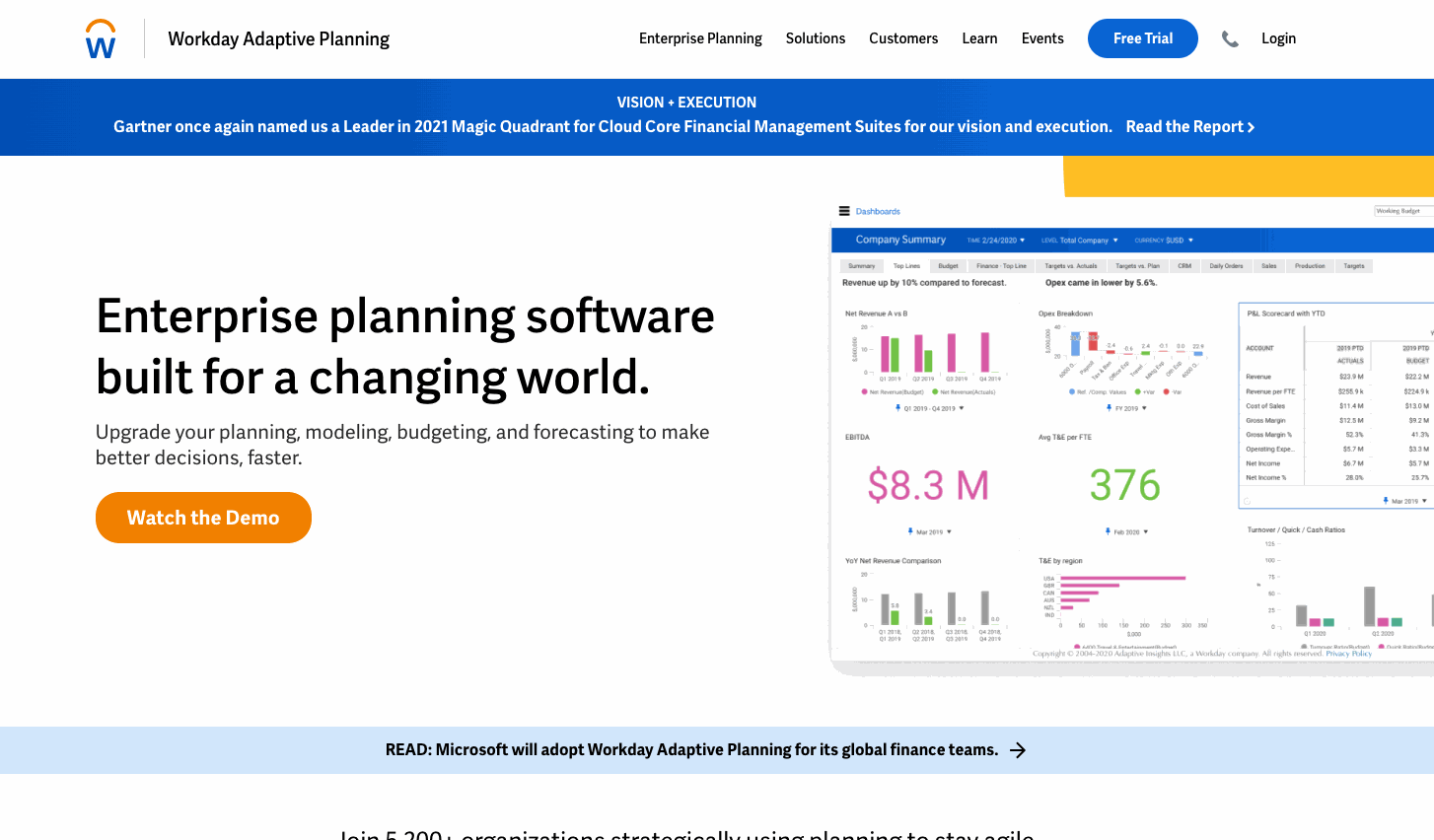1434x840 pixels.
Task: Click the pin icon under EBITDA value
Action: coord(910,531)
